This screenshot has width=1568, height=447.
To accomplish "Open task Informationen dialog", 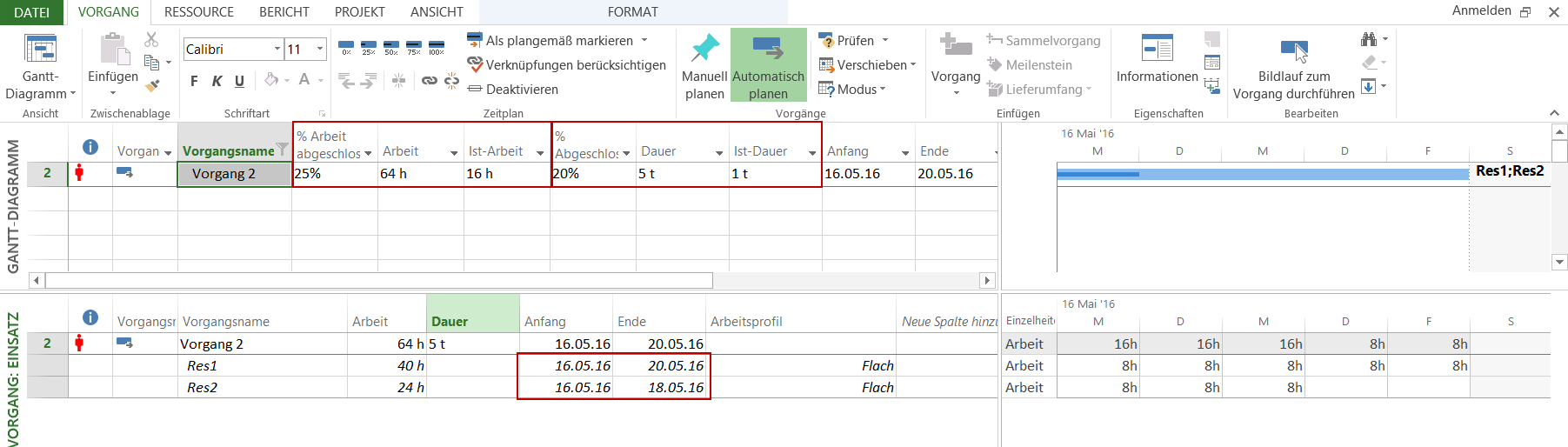I will [x=1157, y=59].
